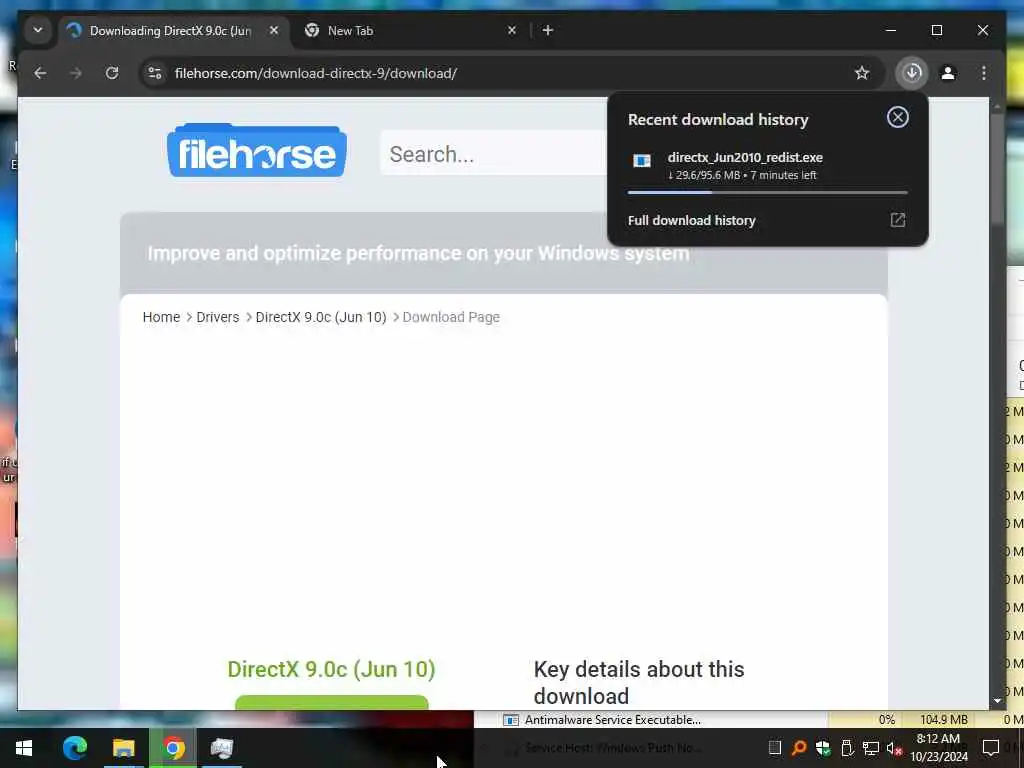Open DirectX 9.0c (Jun 10) breadcrumb
This screenshot has width=1024, height=768.
pos(321,317)
